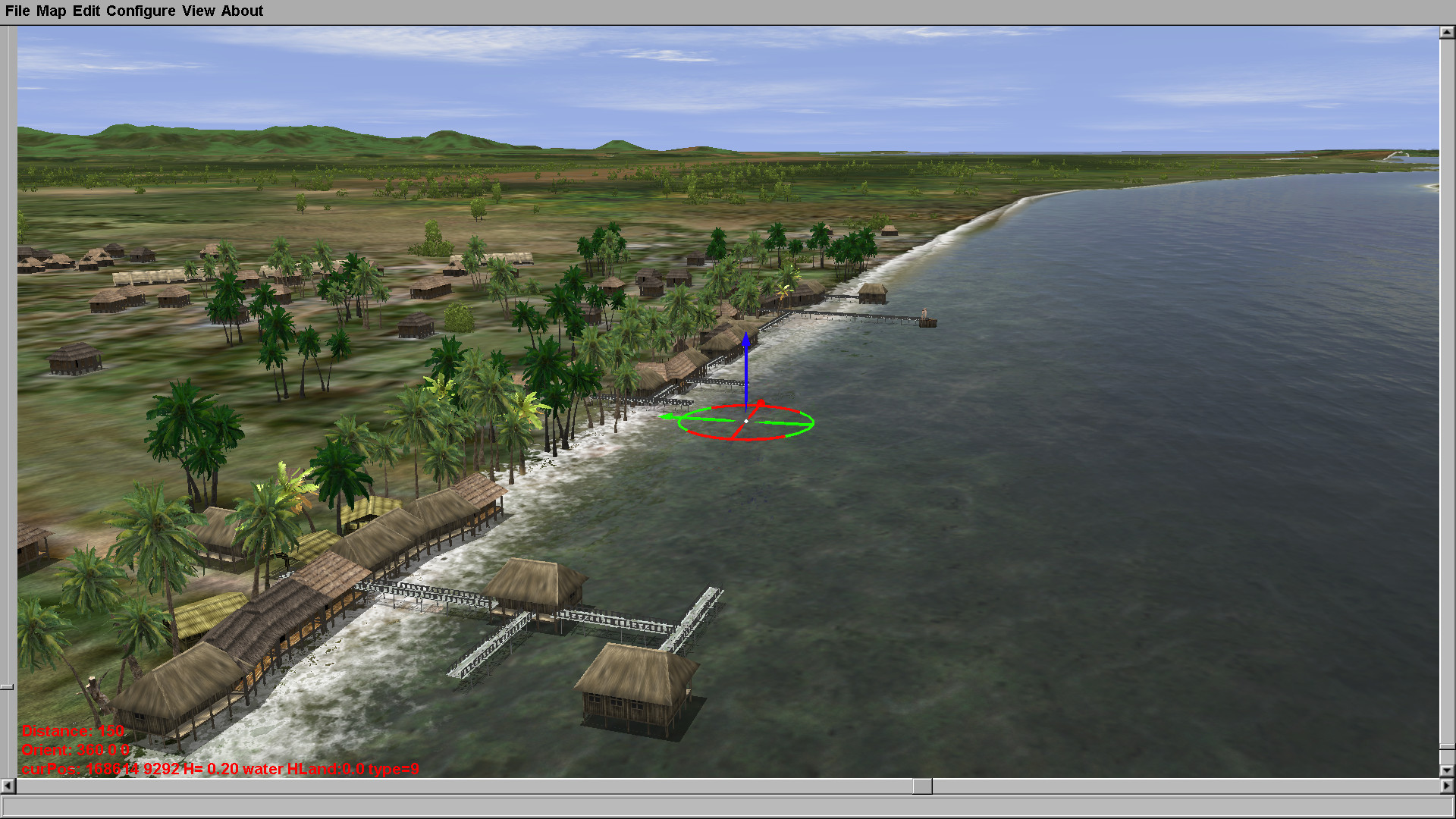Click the horizontal scrollbar thumb
This screenshot has height=819, width=1456.
(x=922, y=786)
